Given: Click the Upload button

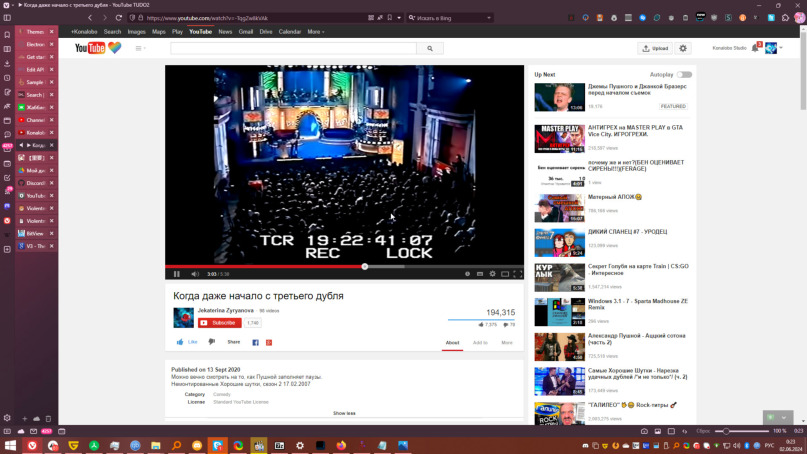Looking at the screenshot, I should tap(655, 48).
